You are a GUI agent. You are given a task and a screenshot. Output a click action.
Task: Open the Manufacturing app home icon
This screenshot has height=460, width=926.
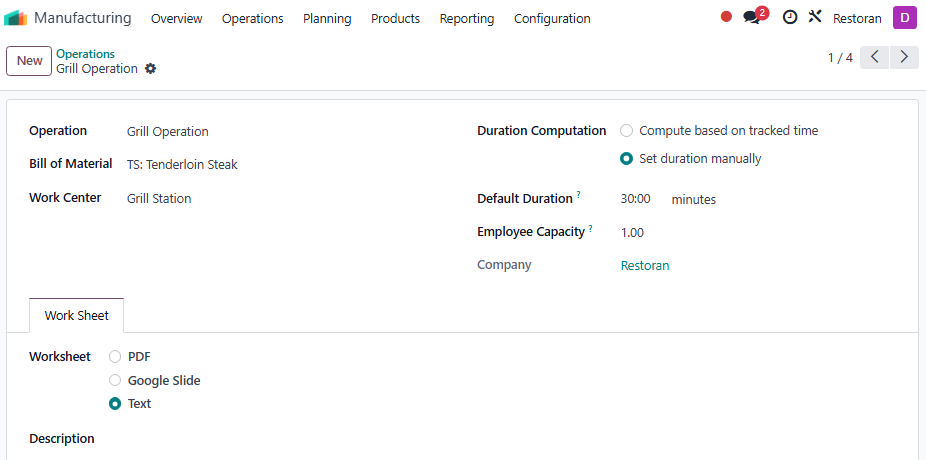click(x=15, y=18)
